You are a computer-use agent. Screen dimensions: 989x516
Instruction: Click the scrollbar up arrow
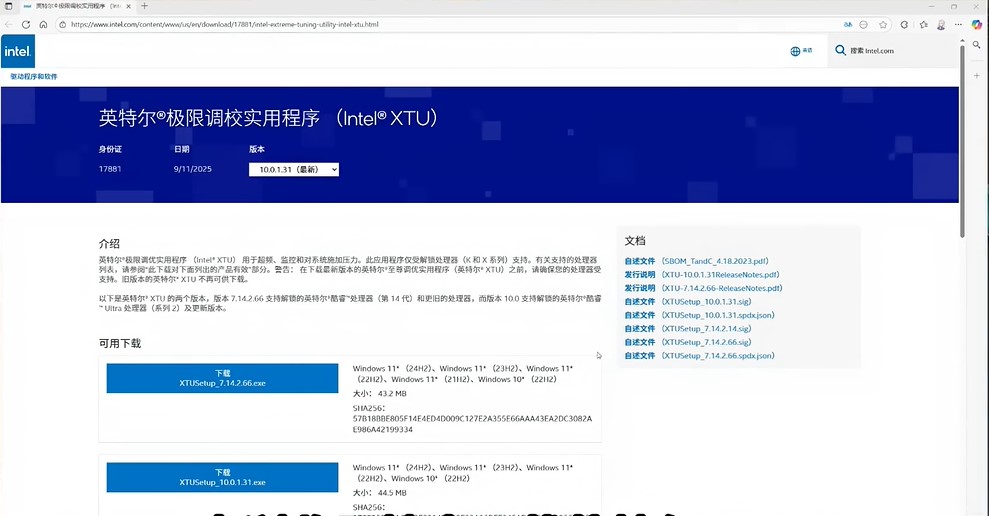point(962,40)
